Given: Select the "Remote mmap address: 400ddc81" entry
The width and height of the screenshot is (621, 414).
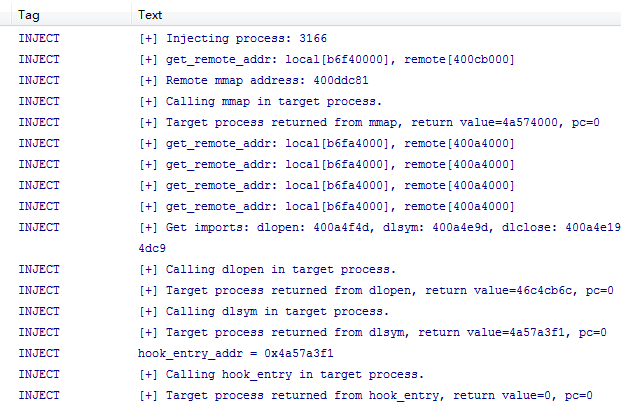Looking at the screenshot, I should tap(253, 80).
